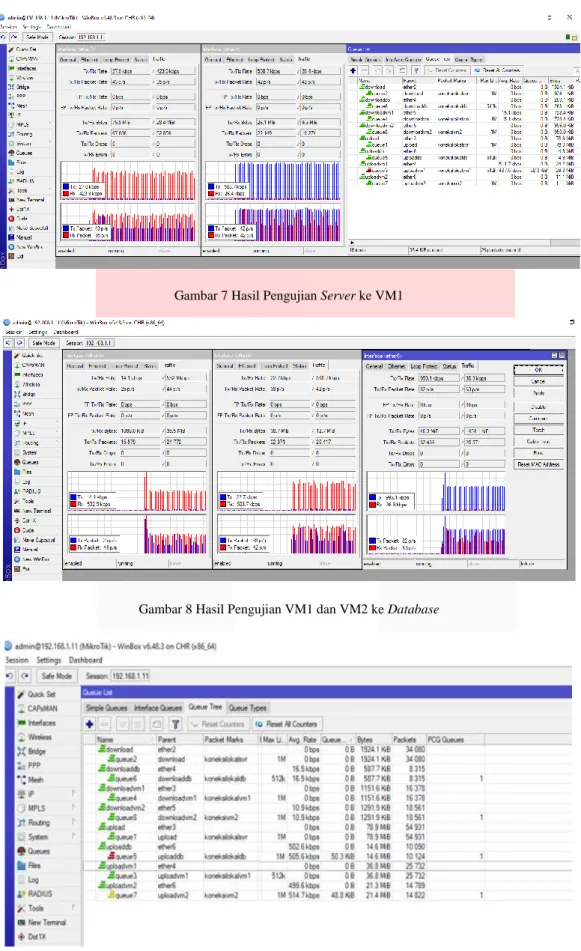581x951 pixels.
Task: Click Undo arrow beside Safe Mode, Queue List window
Action: point(10,676)
